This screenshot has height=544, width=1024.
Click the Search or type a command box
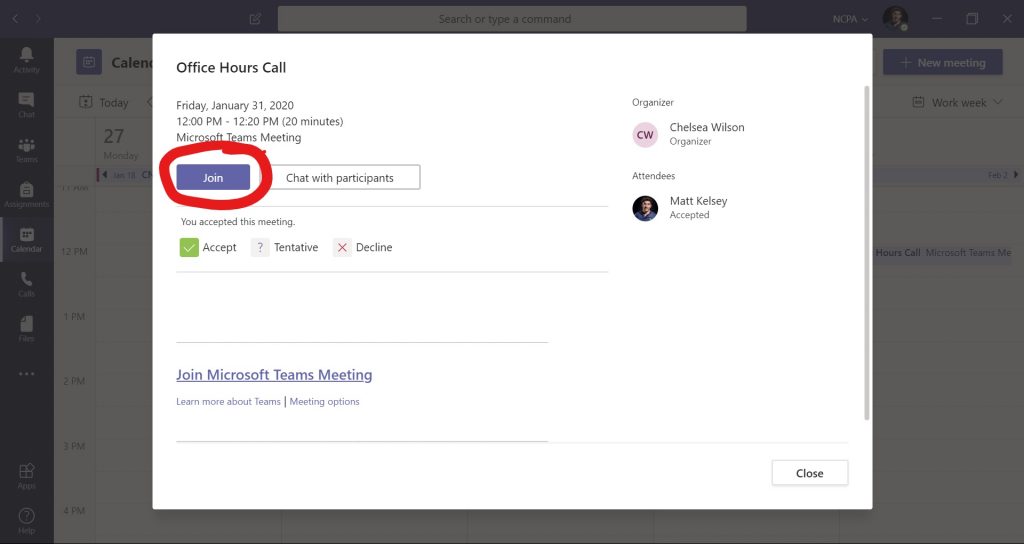(x=512, y=19)
